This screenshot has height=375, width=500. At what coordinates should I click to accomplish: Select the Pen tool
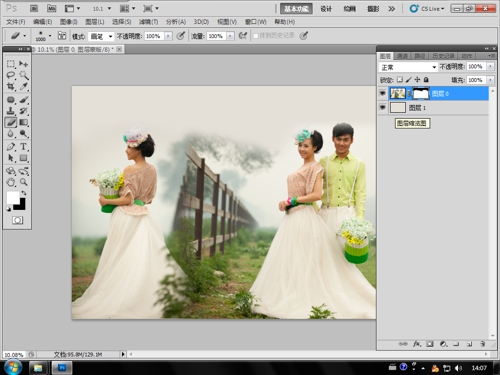point(11,147)
